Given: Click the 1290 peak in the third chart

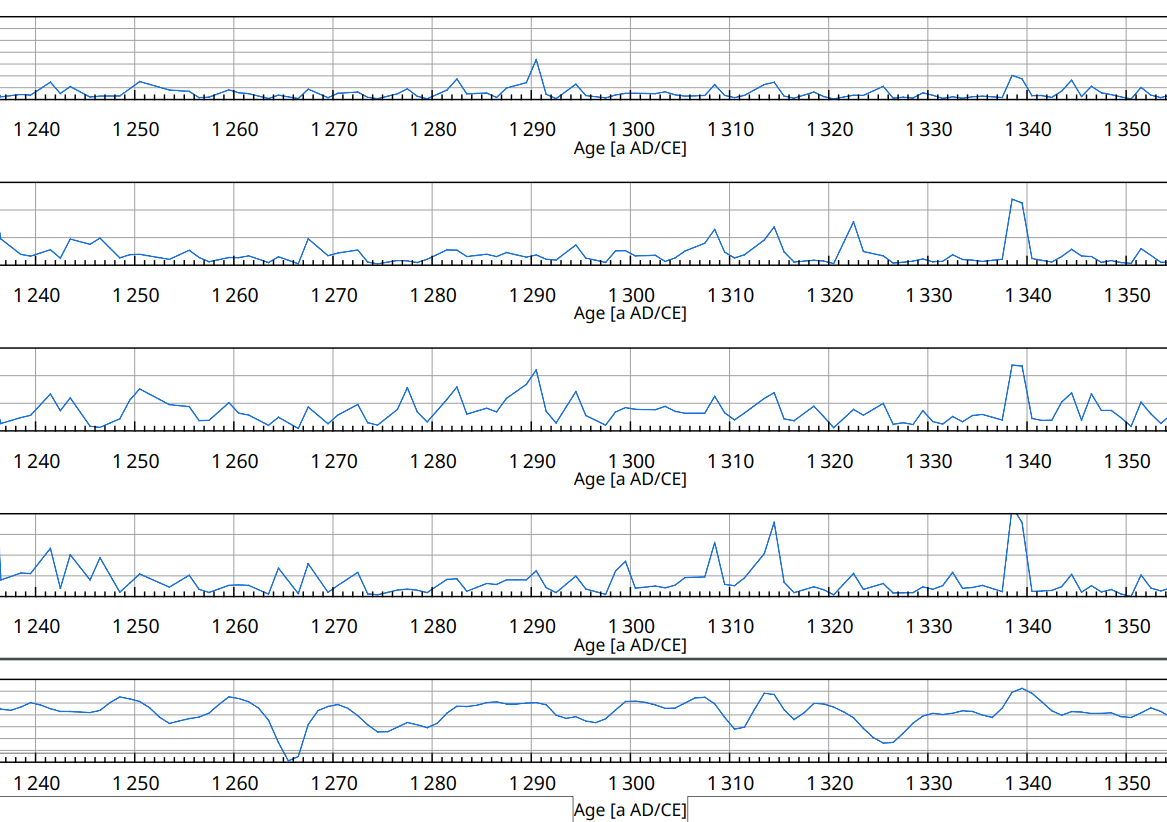Looking at the screenshot, I should coord(536,371).
